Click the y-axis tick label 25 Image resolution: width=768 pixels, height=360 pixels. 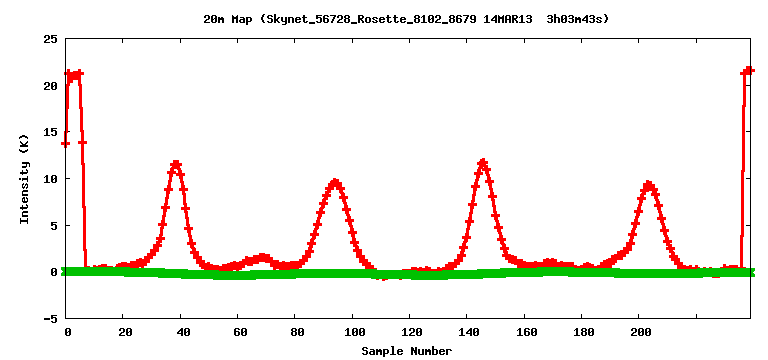[51, 39]
